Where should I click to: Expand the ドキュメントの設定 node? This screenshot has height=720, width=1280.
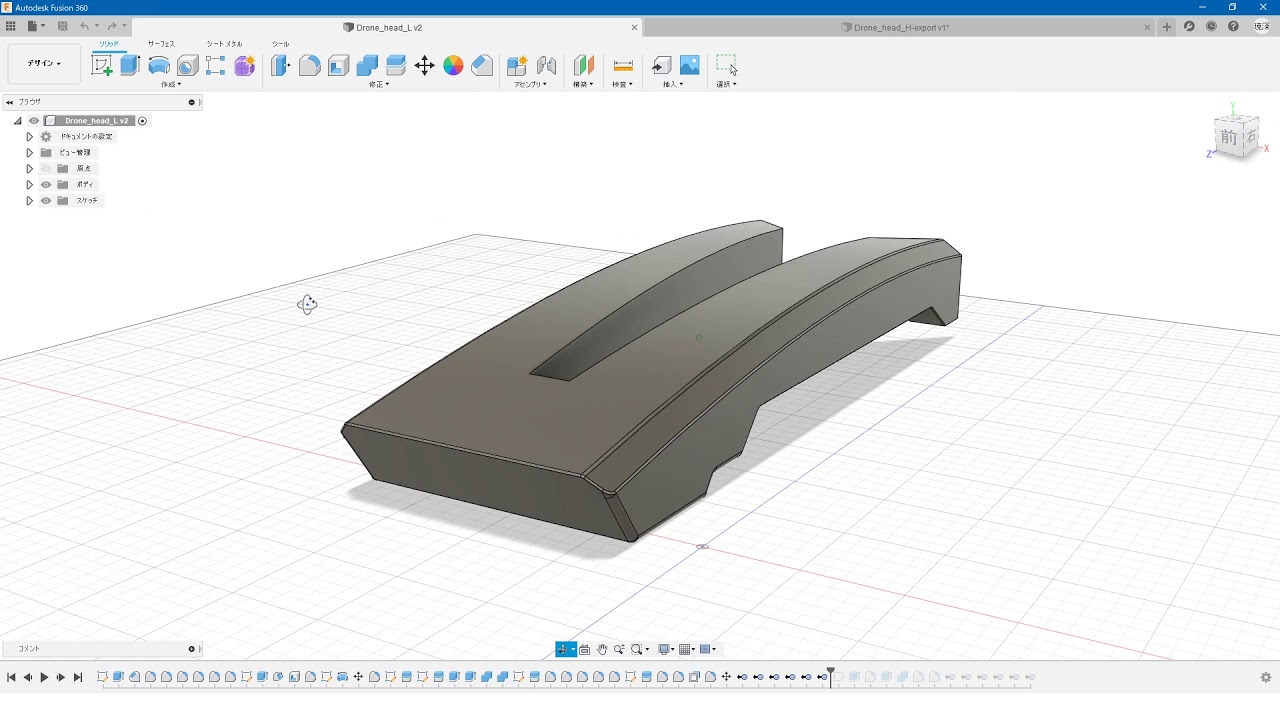click(30, 137)
